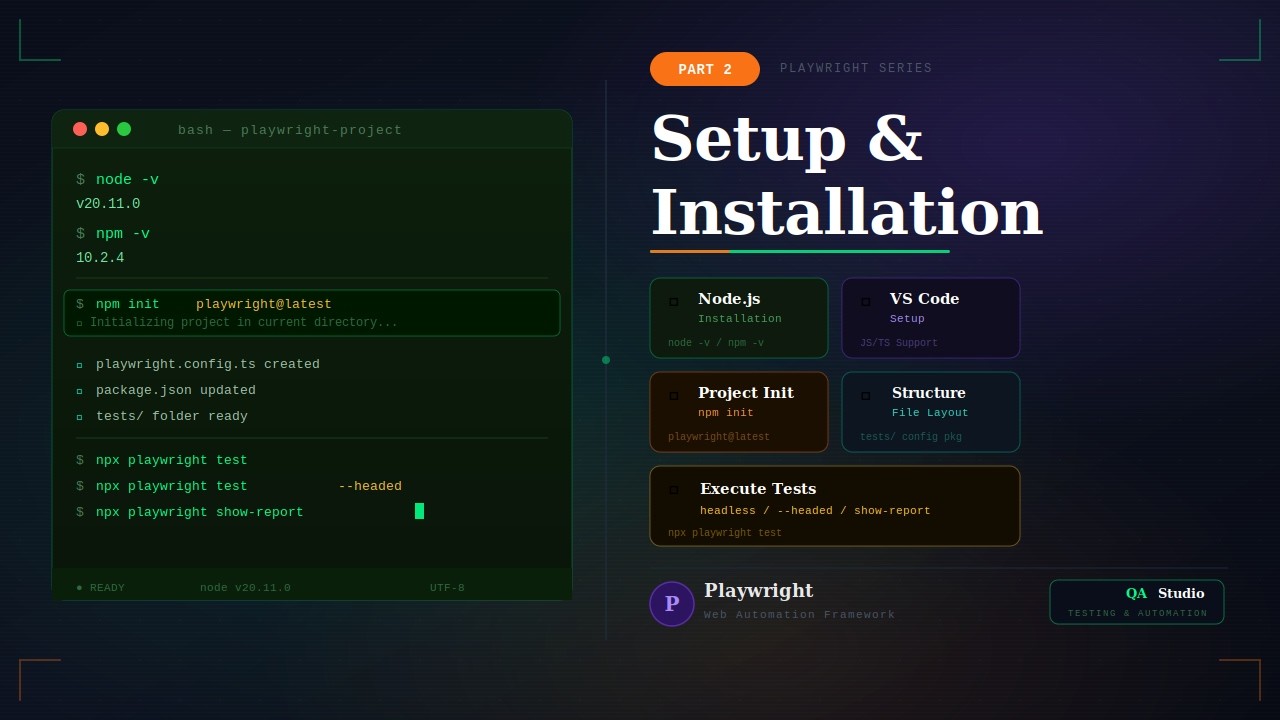Click the terminal title bash — playwright-project
The width and height of the screenshot is (1280, 720).
[x=290, y=130]
